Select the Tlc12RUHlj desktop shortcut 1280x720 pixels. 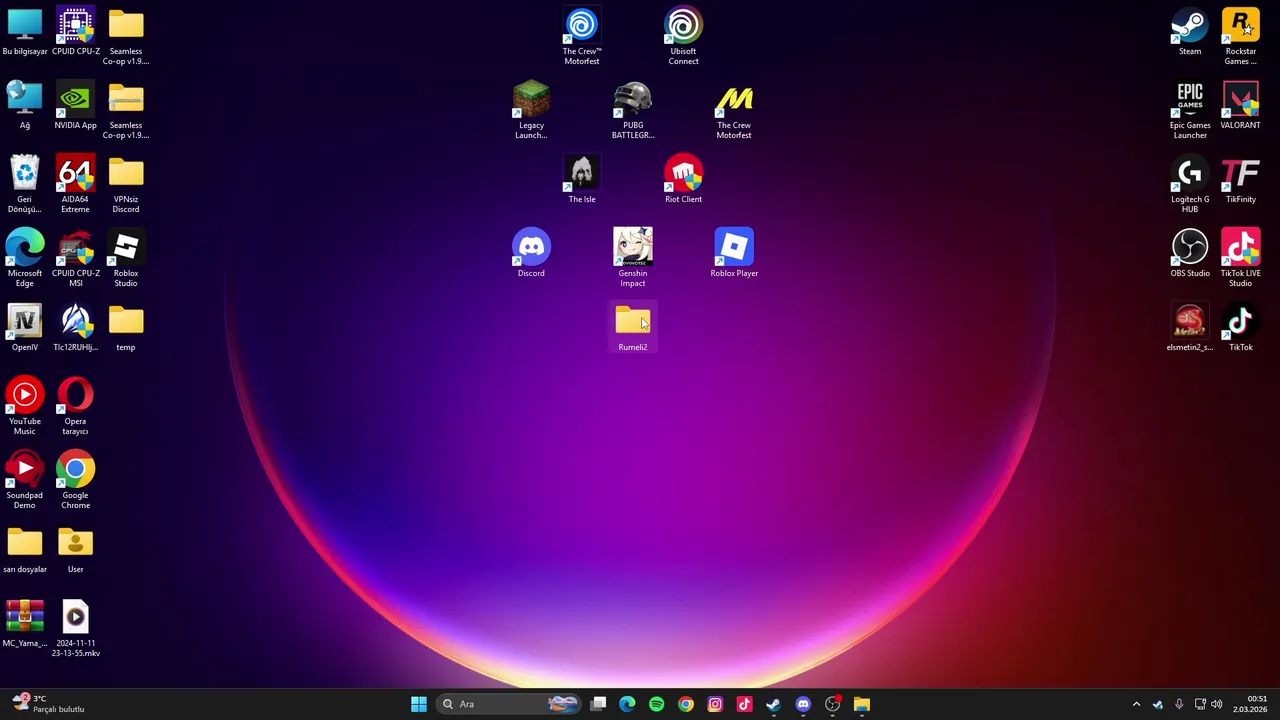click(x=76, y=329)
